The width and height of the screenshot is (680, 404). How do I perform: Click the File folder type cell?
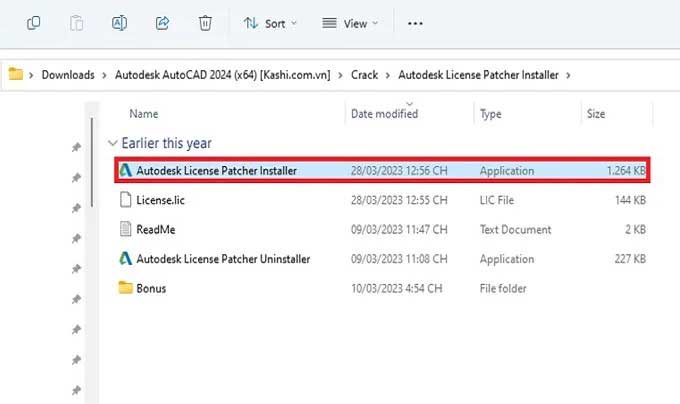tap(503, 288)
